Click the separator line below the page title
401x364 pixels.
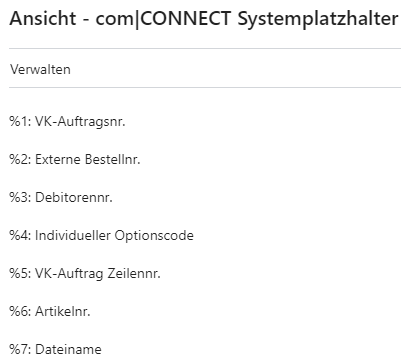[x=205, y=49]
